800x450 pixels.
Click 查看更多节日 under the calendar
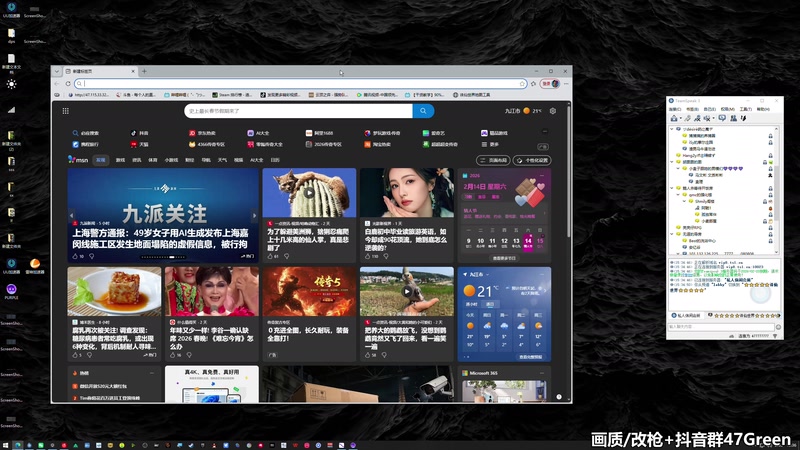coord(504,258)
